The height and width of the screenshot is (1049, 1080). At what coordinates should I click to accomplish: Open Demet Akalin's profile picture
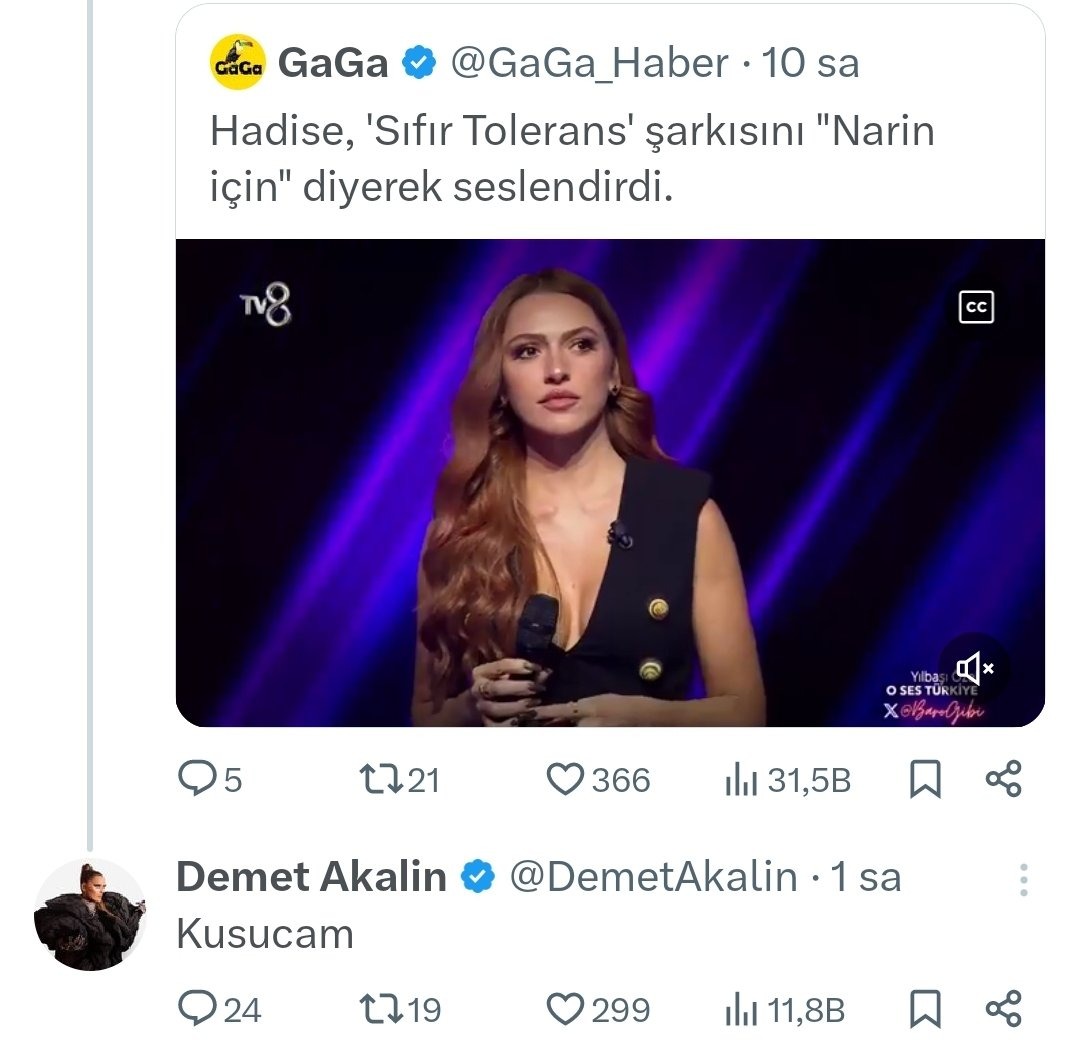(90, 914)
